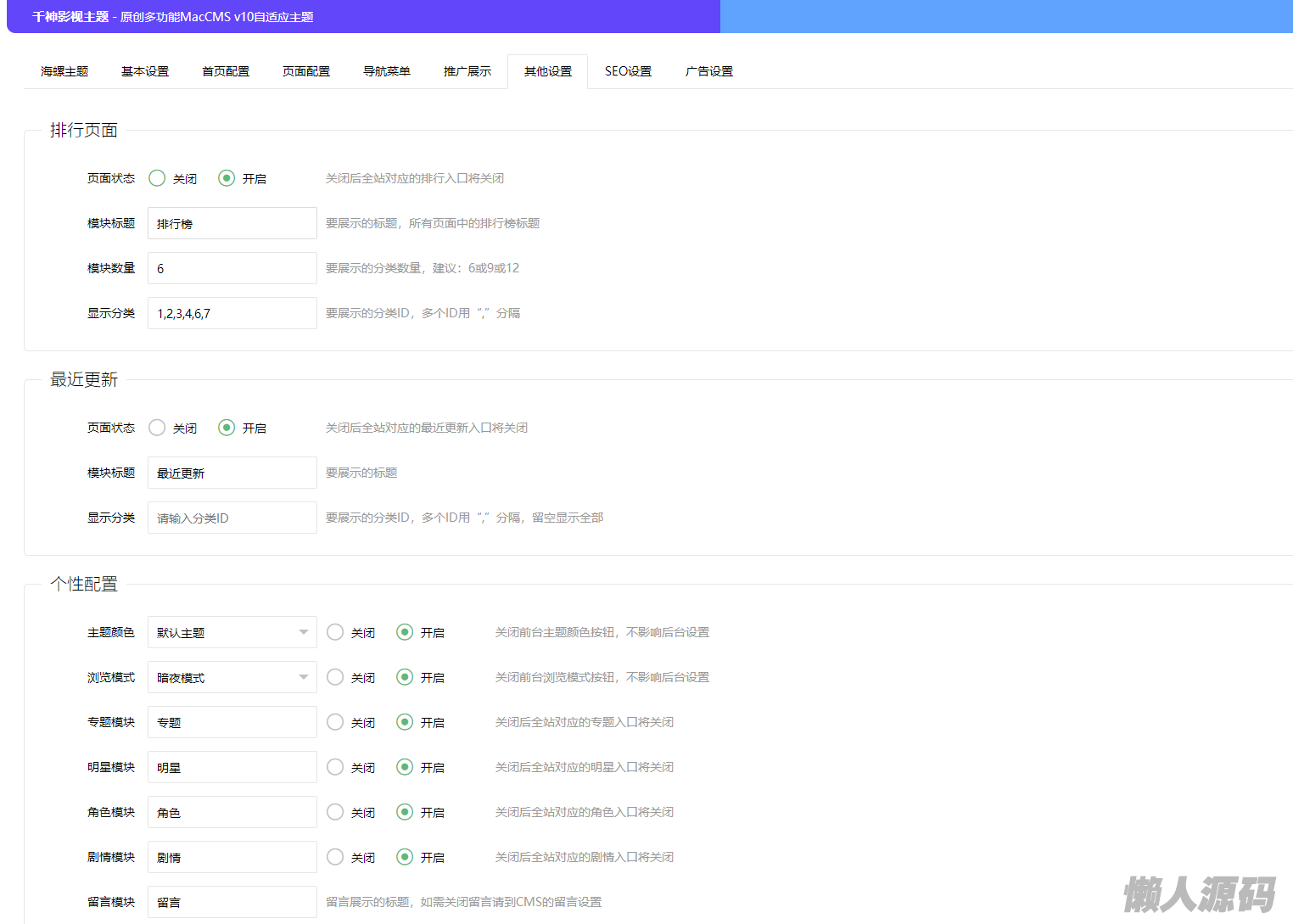
Task: Expand the 主题颜色 dropdown showing 默认主题
Action: point(232,632)
